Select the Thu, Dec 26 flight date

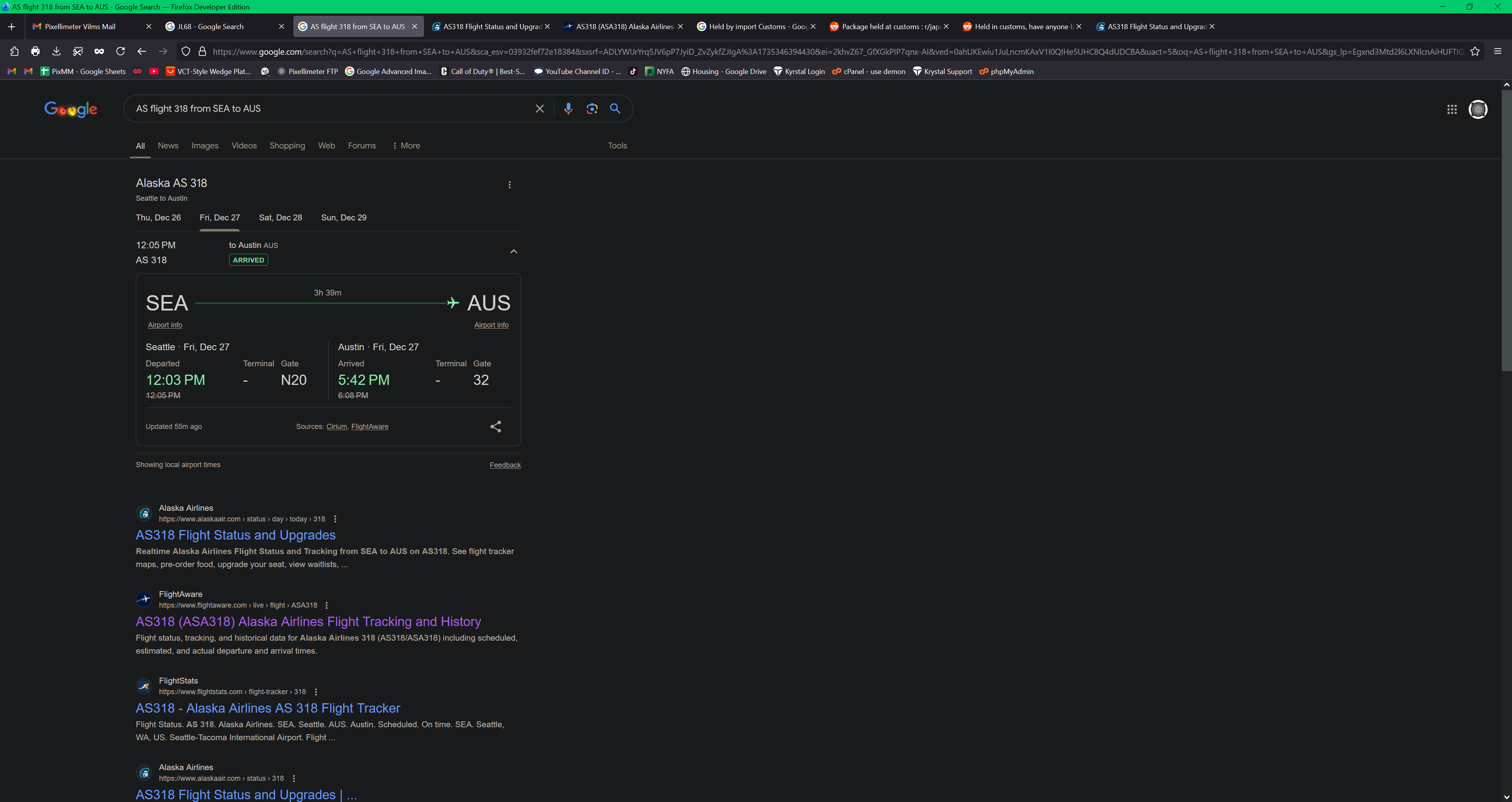158,218
